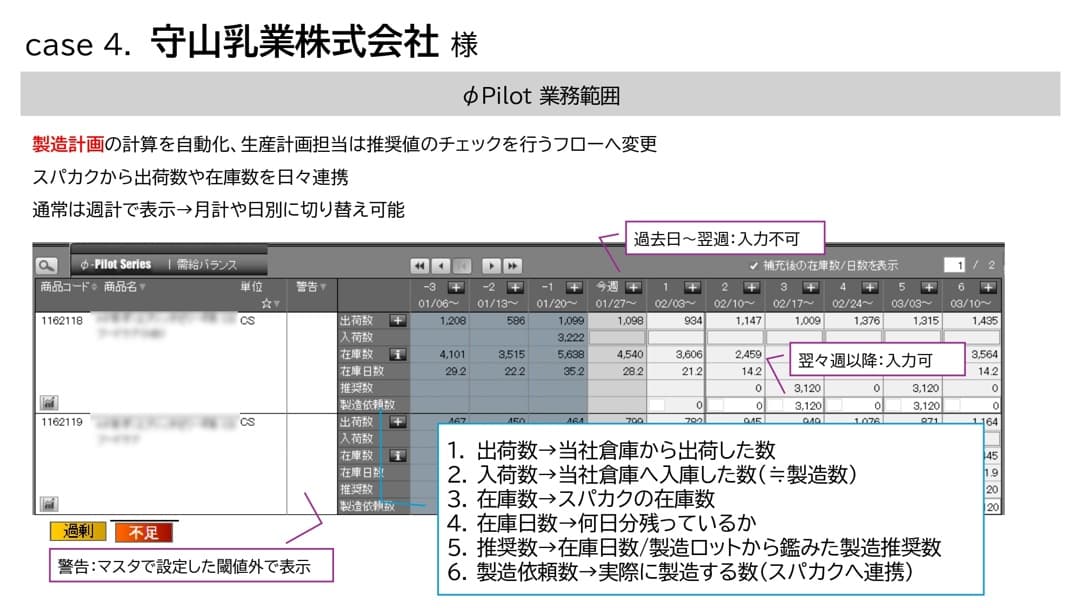Open the chart icon for product 1162118
Viewport: 1081px width, 608px height.
(x=47, y=402)
